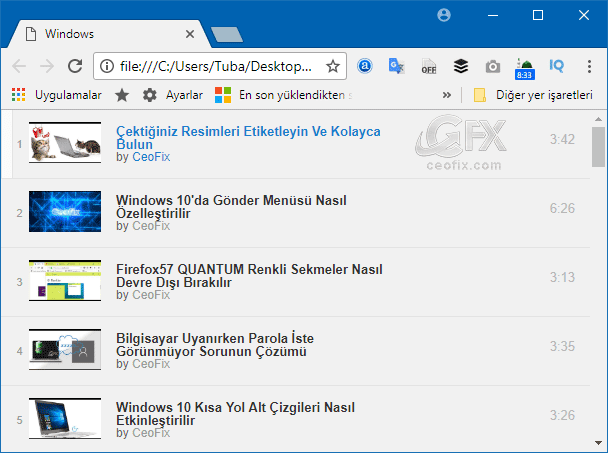Click the Windows logo bookmark icon
This screenshot has width=608, height=453.
(x=223, y=95)
